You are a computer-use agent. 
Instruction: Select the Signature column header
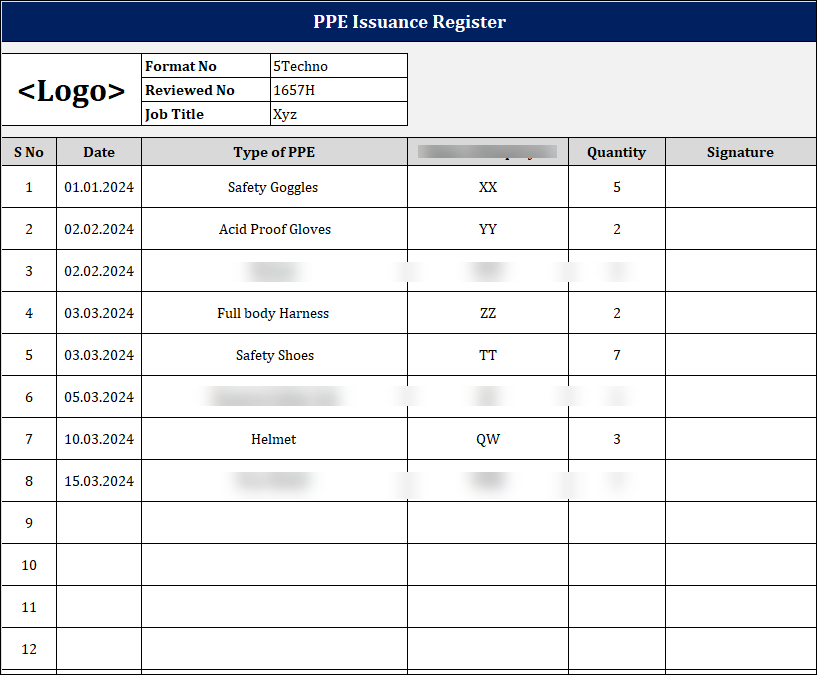pos(741,152)
